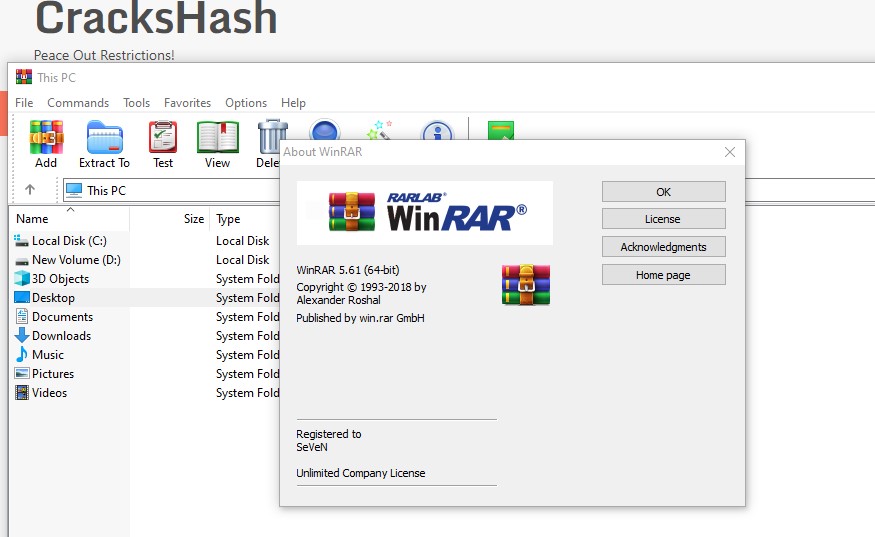Click the registered name SeVeN
Viewport: 875px width, 537px height.
coord(312,447)
